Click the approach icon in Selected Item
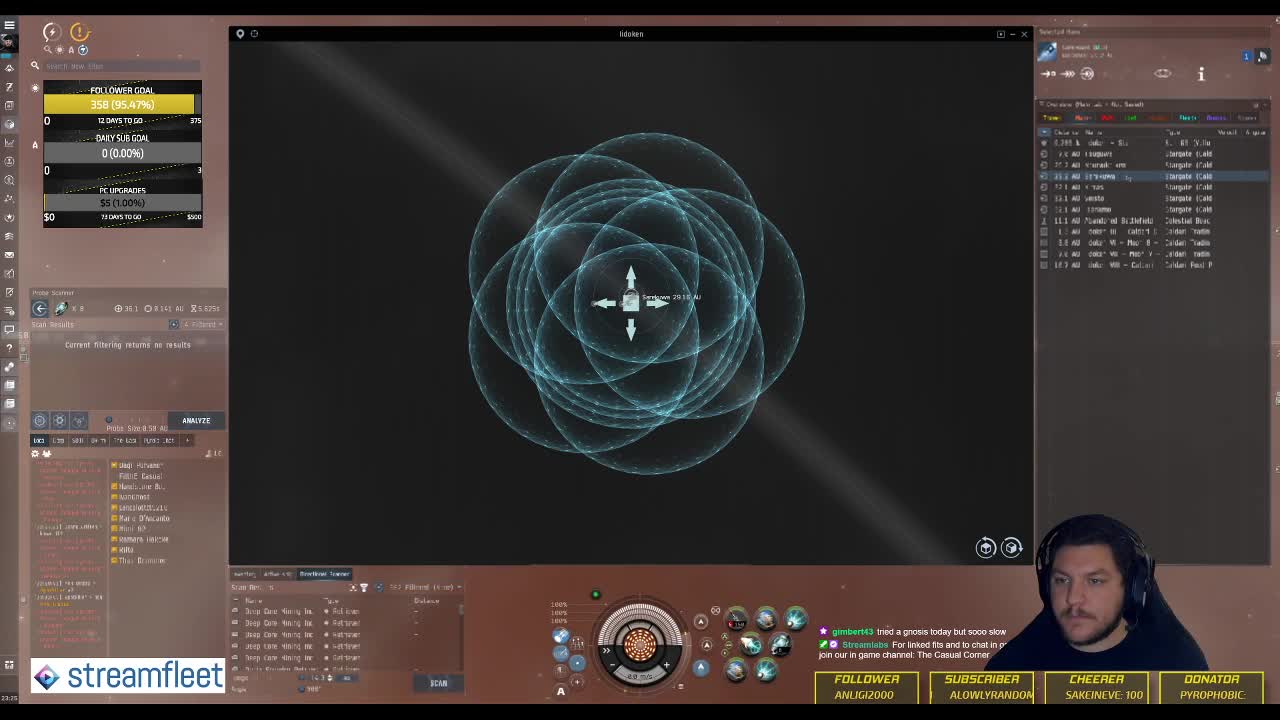The image size is (1280, 720). pos(1048,73)
